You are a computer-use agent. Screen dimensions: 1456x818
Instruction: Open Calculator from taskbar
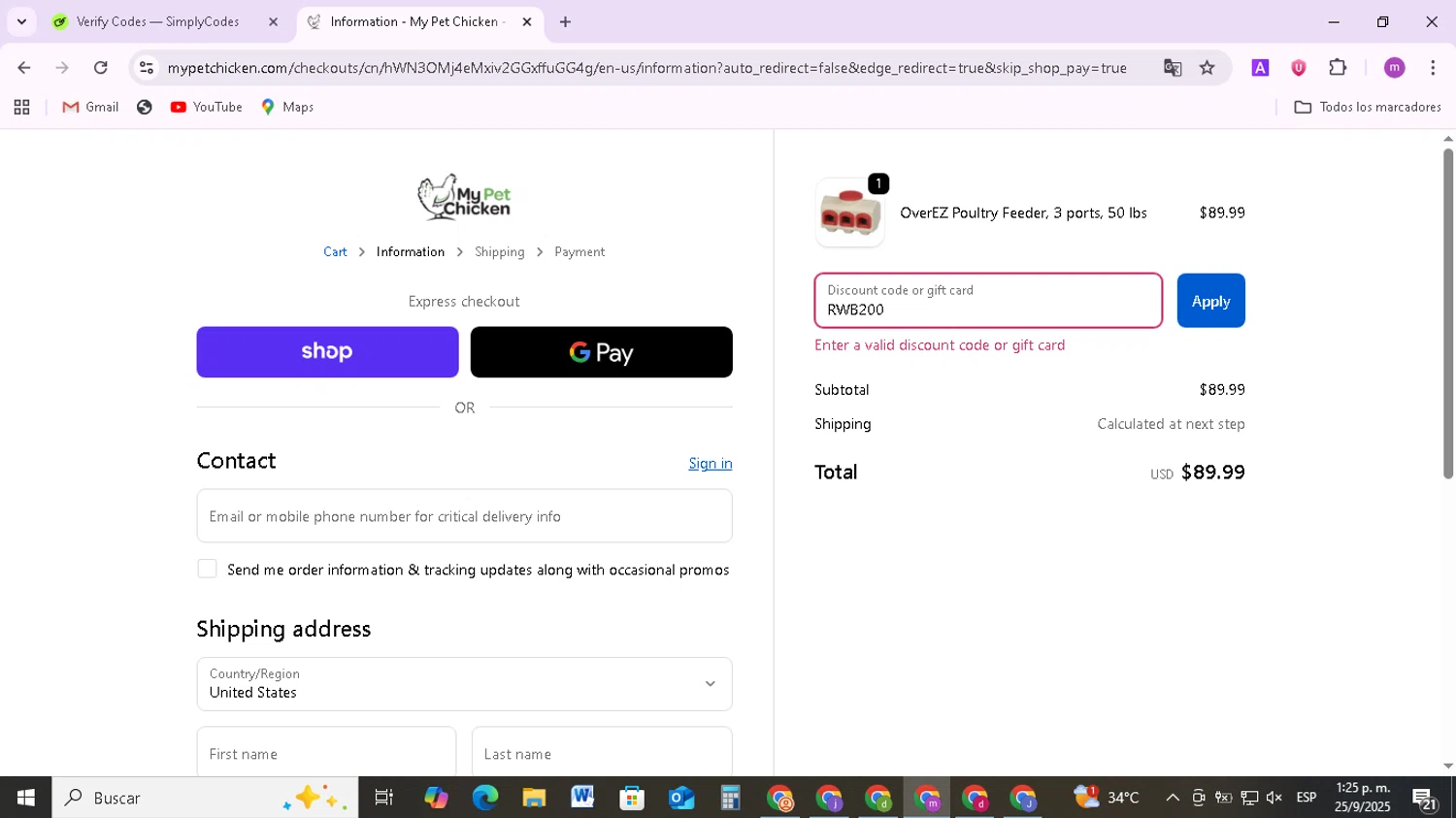[730, 798]
